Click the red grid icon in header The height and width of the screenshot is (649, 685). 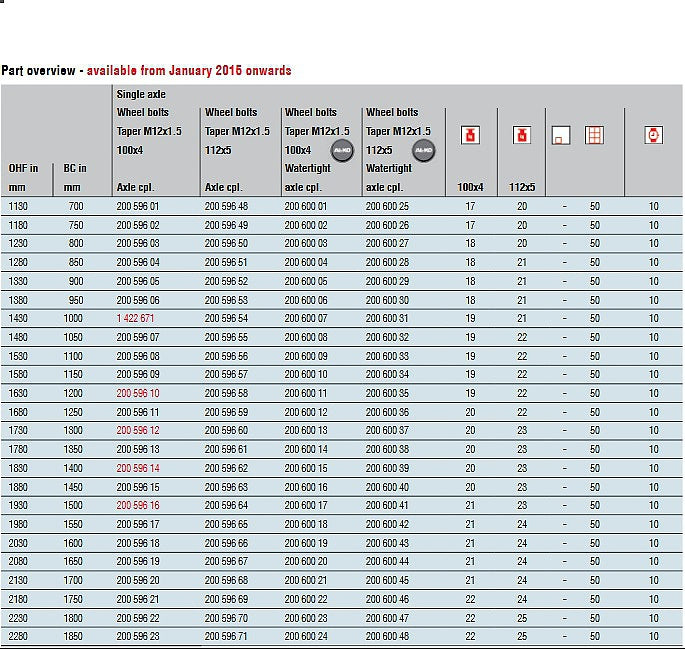pyautogui.click(x=594, y=135)
